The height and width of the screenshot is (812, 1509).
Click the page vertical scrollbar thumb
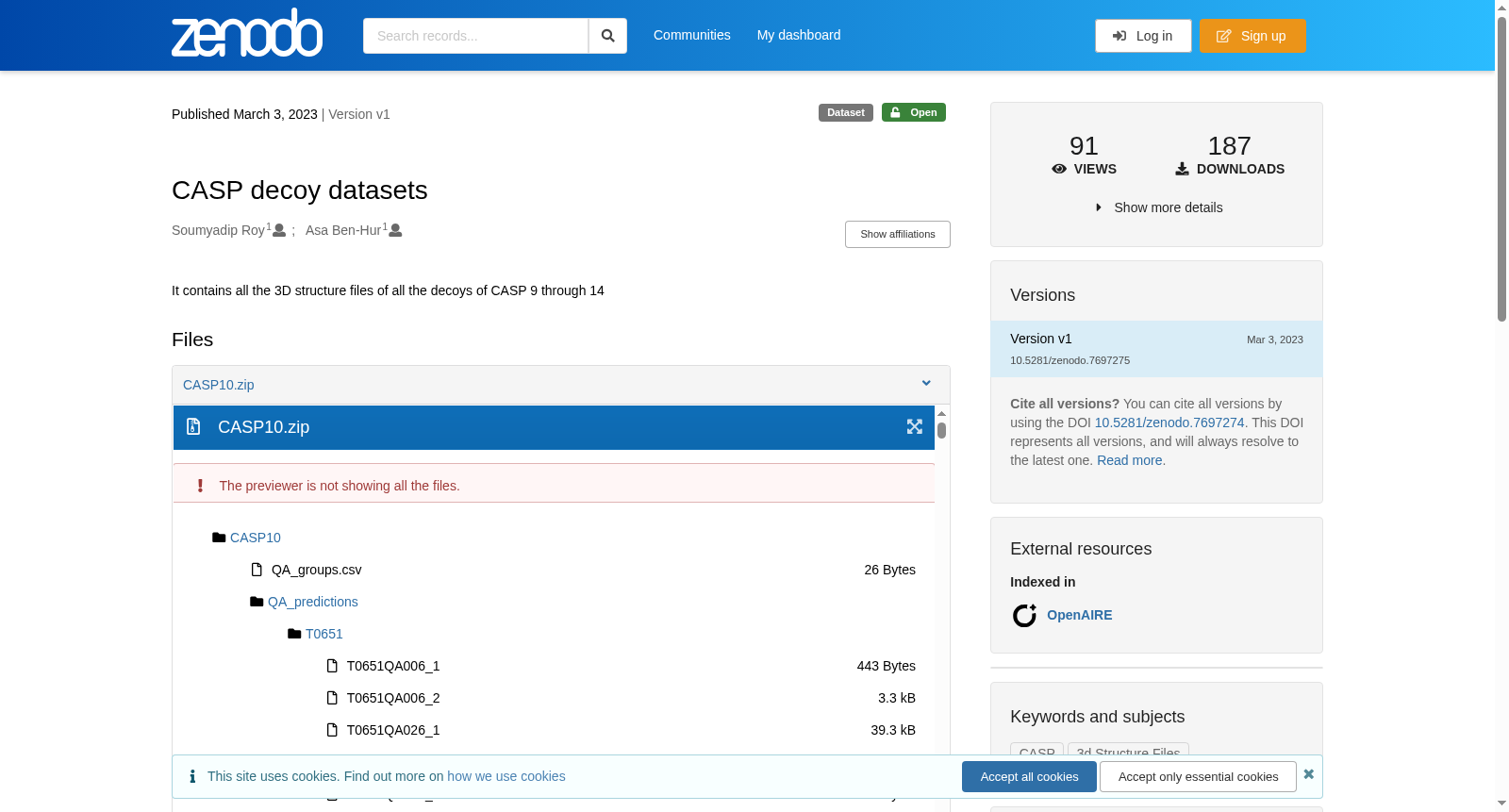coord(1502,168)
